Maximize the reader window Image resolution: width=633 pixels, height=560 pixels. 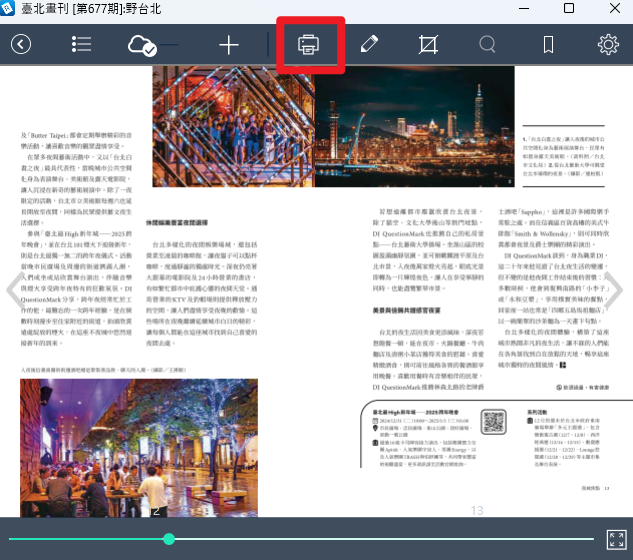point(569,8)
